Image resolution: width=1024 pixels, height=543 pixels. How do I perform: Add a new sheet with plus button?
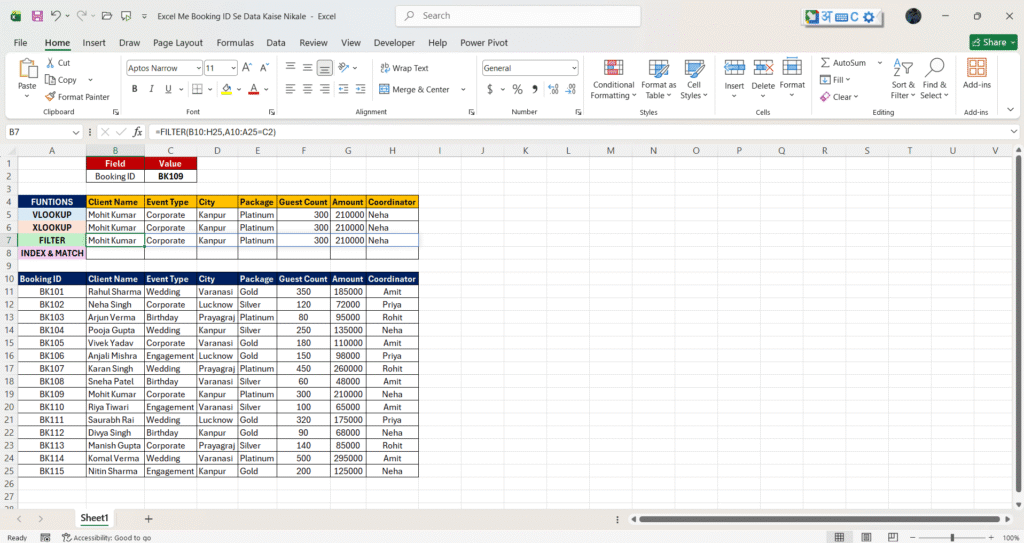pos(148,519)
